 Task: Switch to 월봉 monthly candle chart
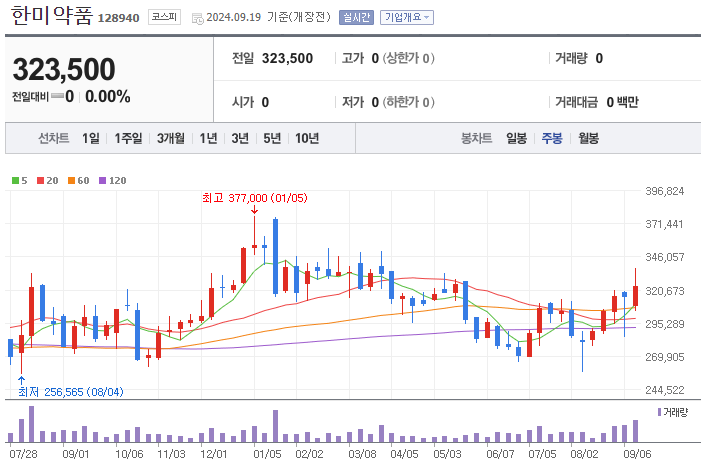coord(588,138)
